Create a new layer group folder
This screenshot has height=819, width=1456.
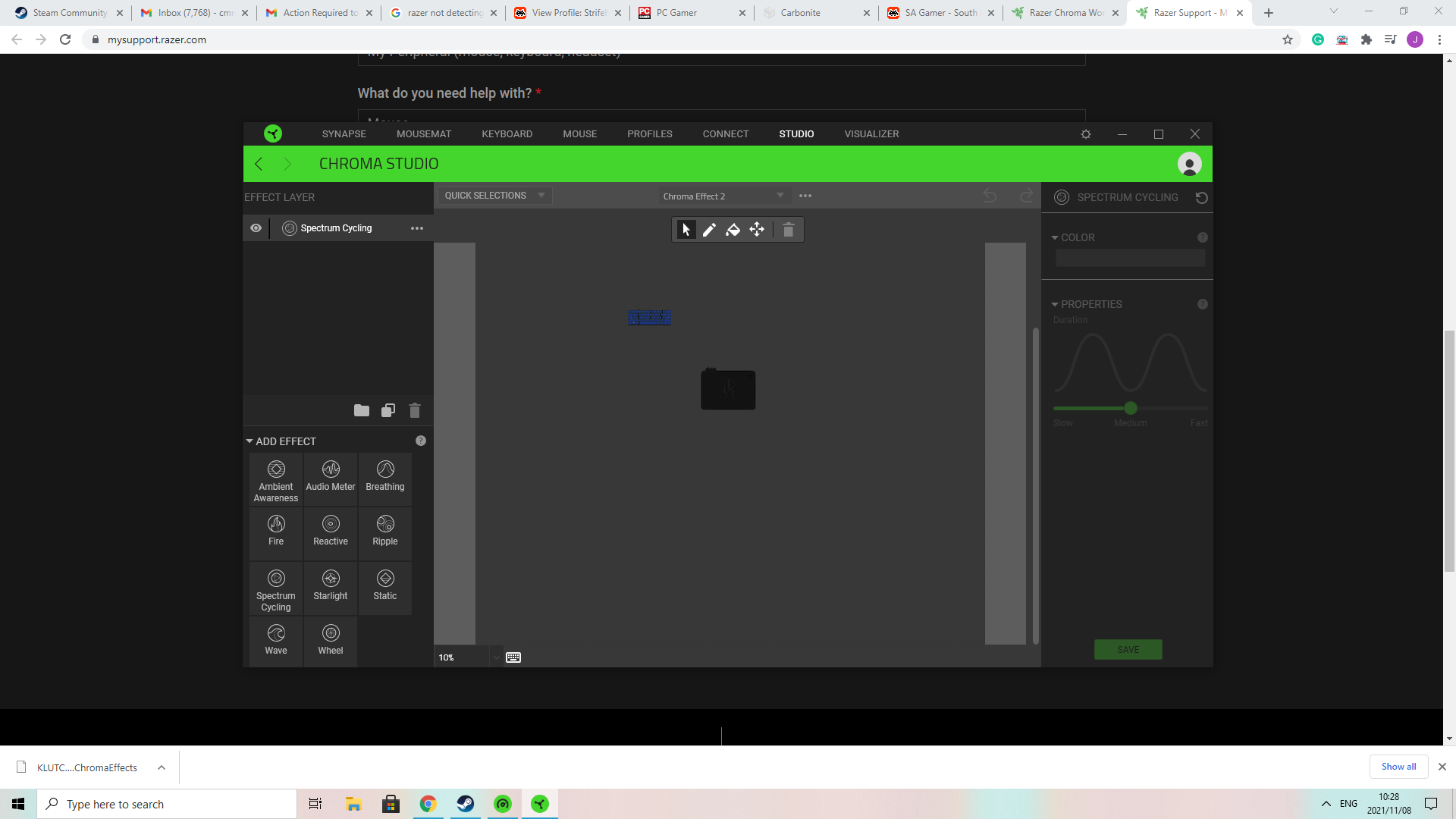pos(362,410)
